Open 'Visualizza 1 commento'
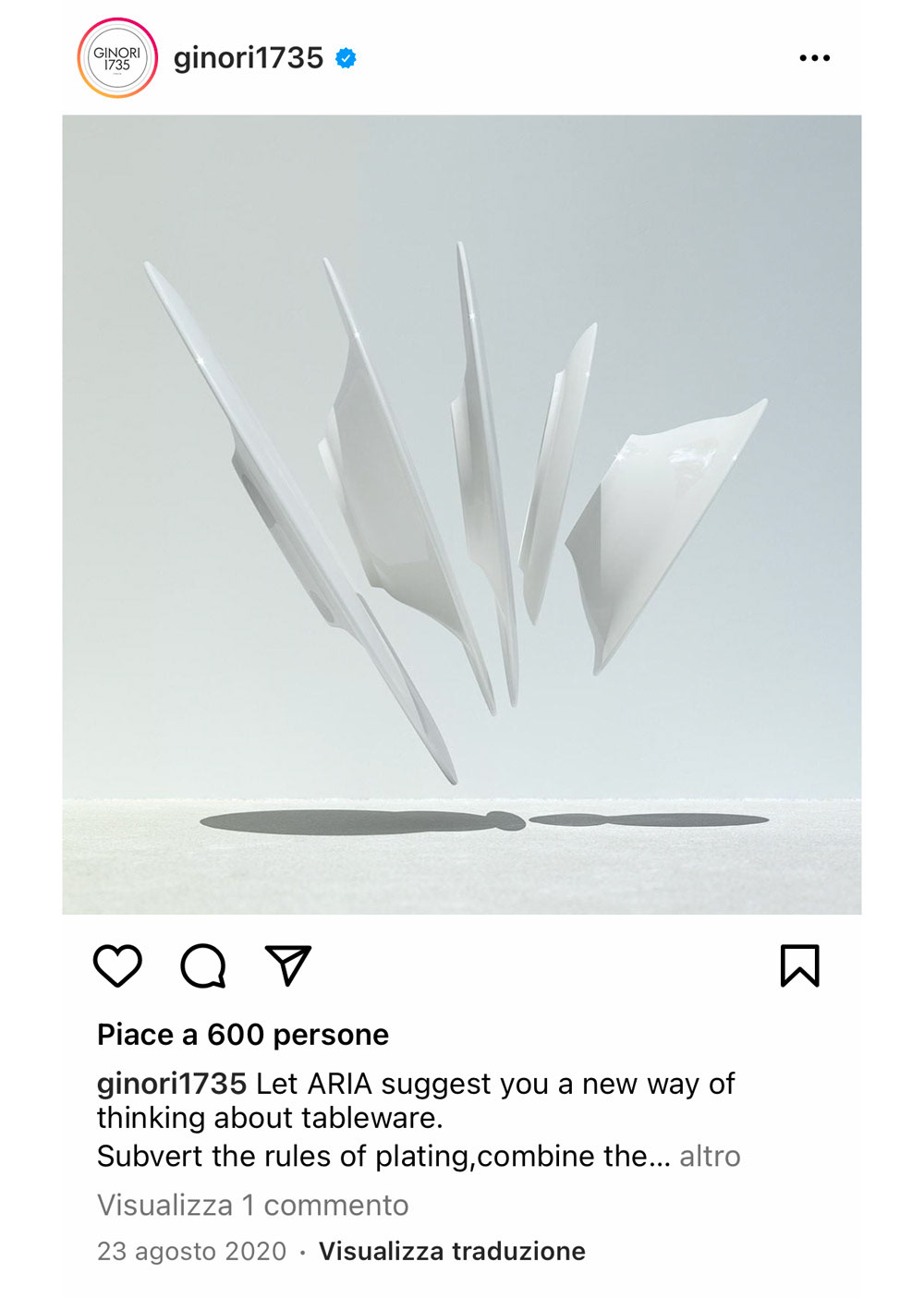Viewport: 924px width, 1298px height. tap(253, 1206)
